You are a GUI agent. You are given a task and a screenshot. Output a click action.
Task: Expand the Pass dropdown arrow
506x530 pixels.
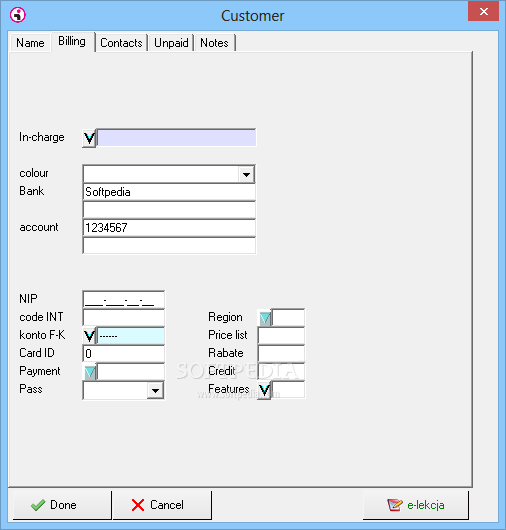155,390
